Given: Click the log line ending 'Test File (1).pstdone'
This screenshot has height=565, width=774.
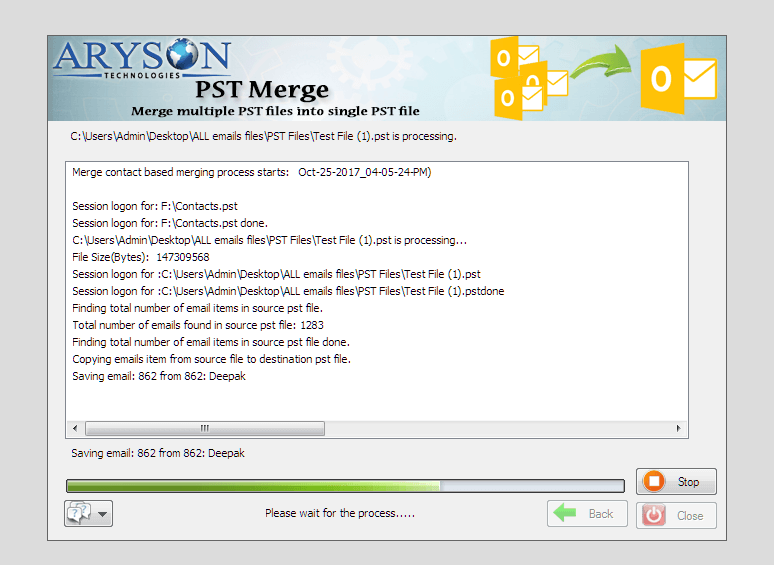Looking at the screenshot, I should (288, 291).
